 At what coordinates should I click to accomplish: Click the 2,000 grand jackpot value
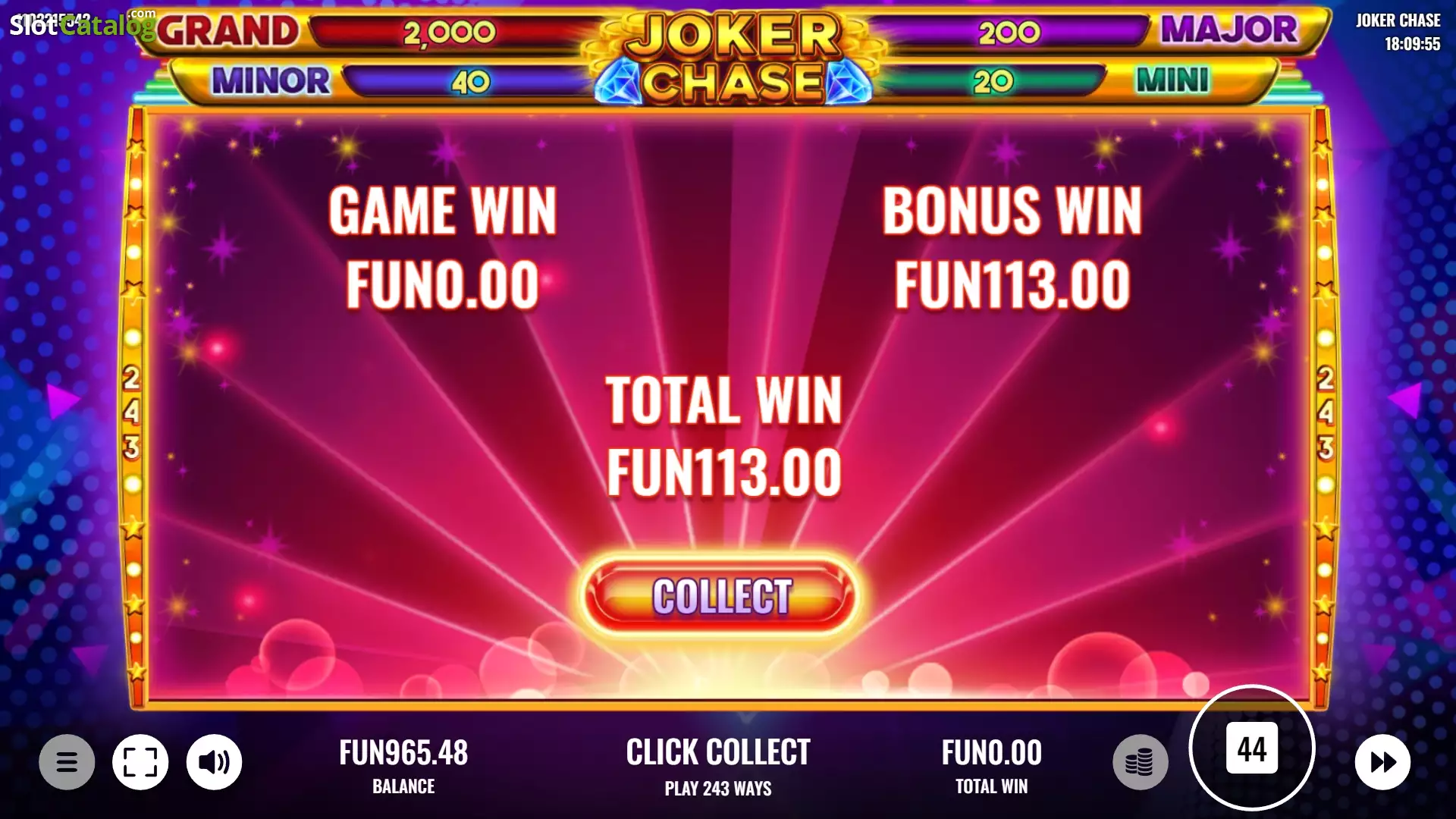tap(450, 32)
